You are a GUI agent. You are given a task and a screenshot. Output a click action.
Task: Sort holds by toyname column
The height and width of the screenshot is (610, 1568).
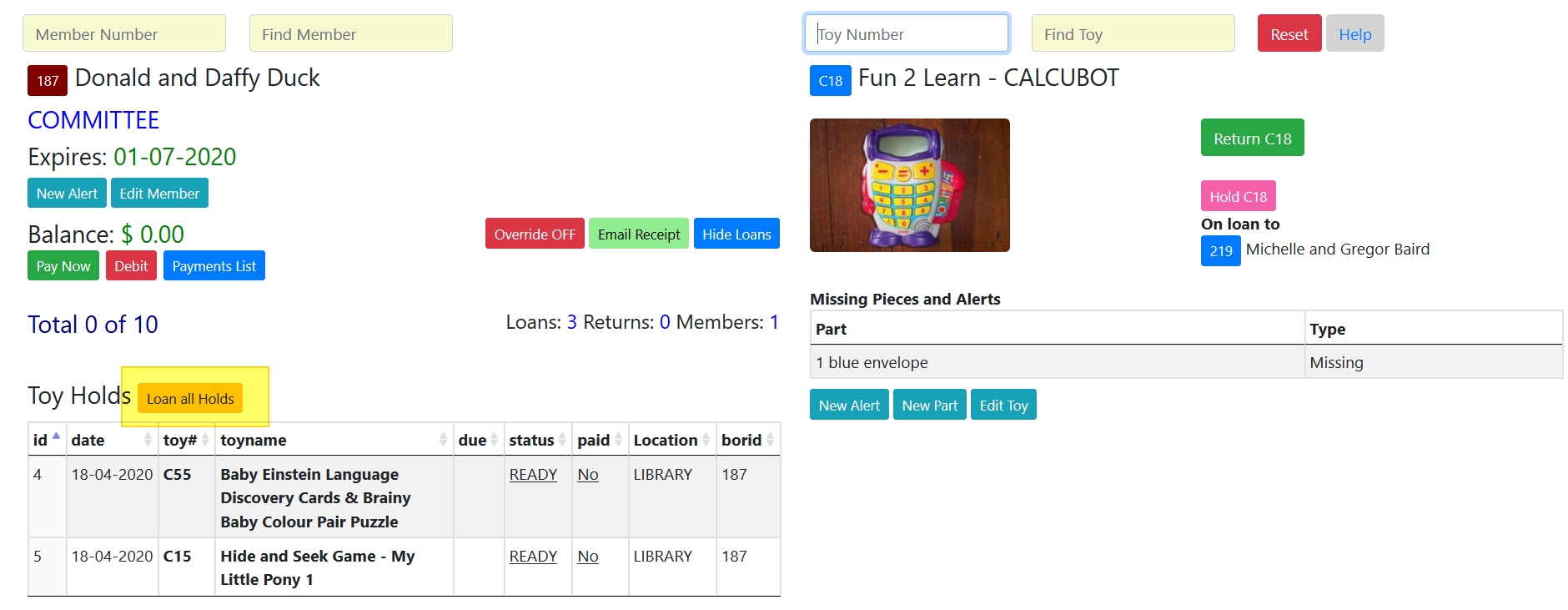443,440
